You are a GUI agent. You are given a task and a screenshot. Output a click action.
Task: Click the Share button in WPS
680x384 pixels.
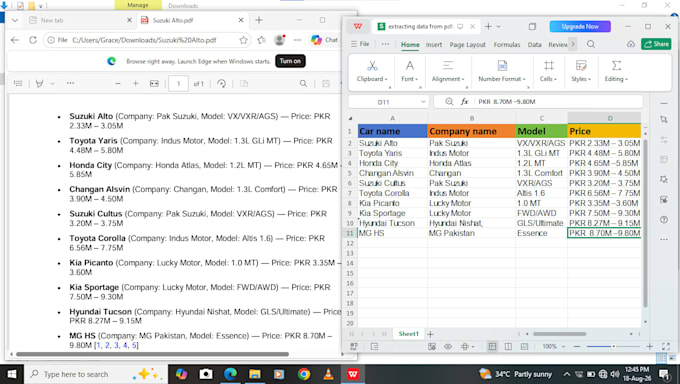click(656, 44)
